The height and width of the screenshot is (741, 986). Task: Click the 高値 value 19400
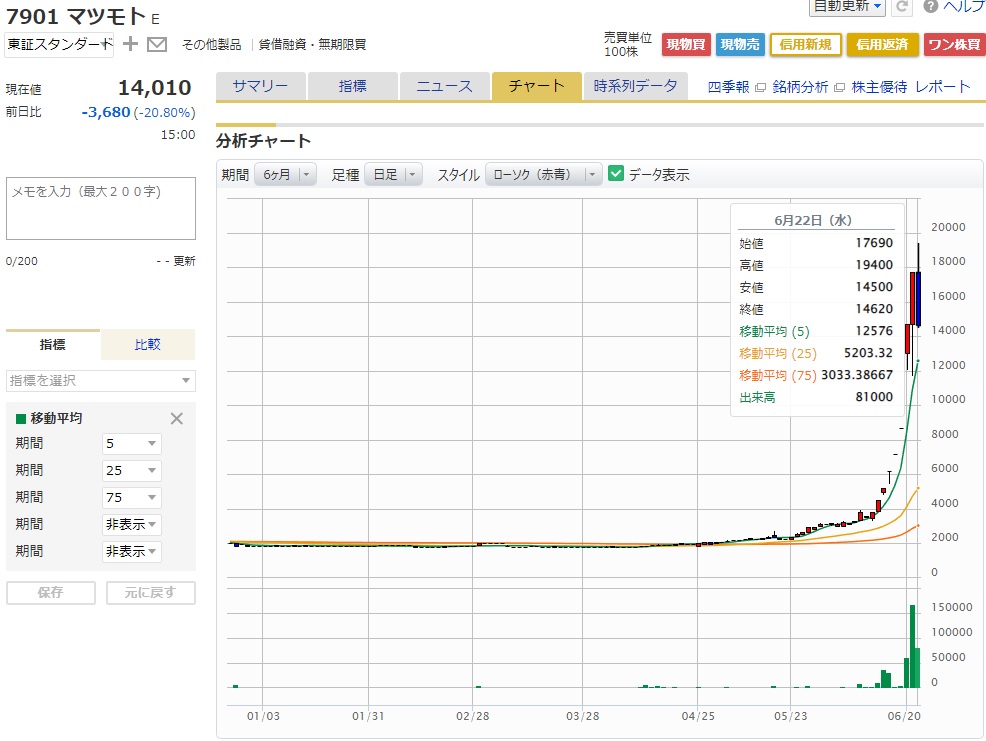pos(874,265)
